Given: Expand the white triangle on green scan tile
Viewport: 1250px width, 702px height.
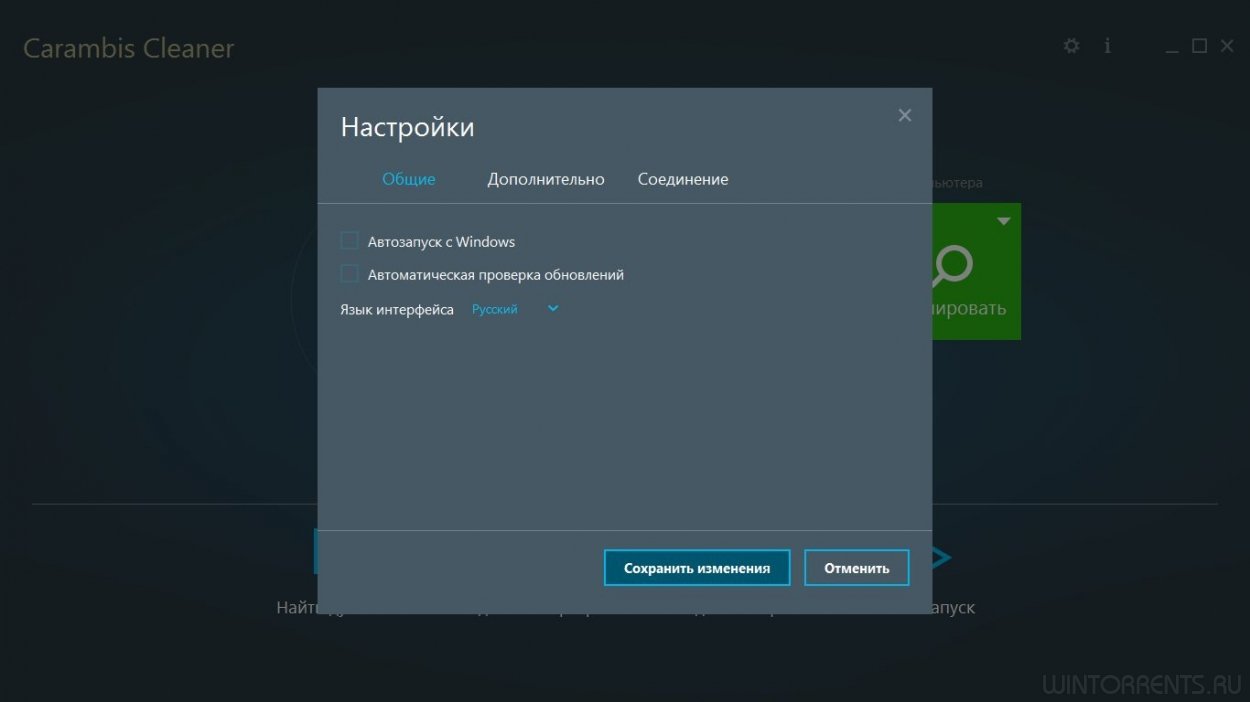Looking at the screenshot, I should (x=1004, y=221).
